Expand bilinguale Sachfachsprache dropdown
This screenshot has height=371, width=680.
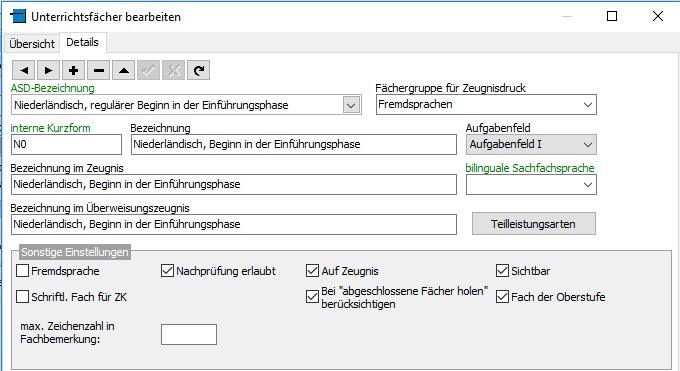588,184
